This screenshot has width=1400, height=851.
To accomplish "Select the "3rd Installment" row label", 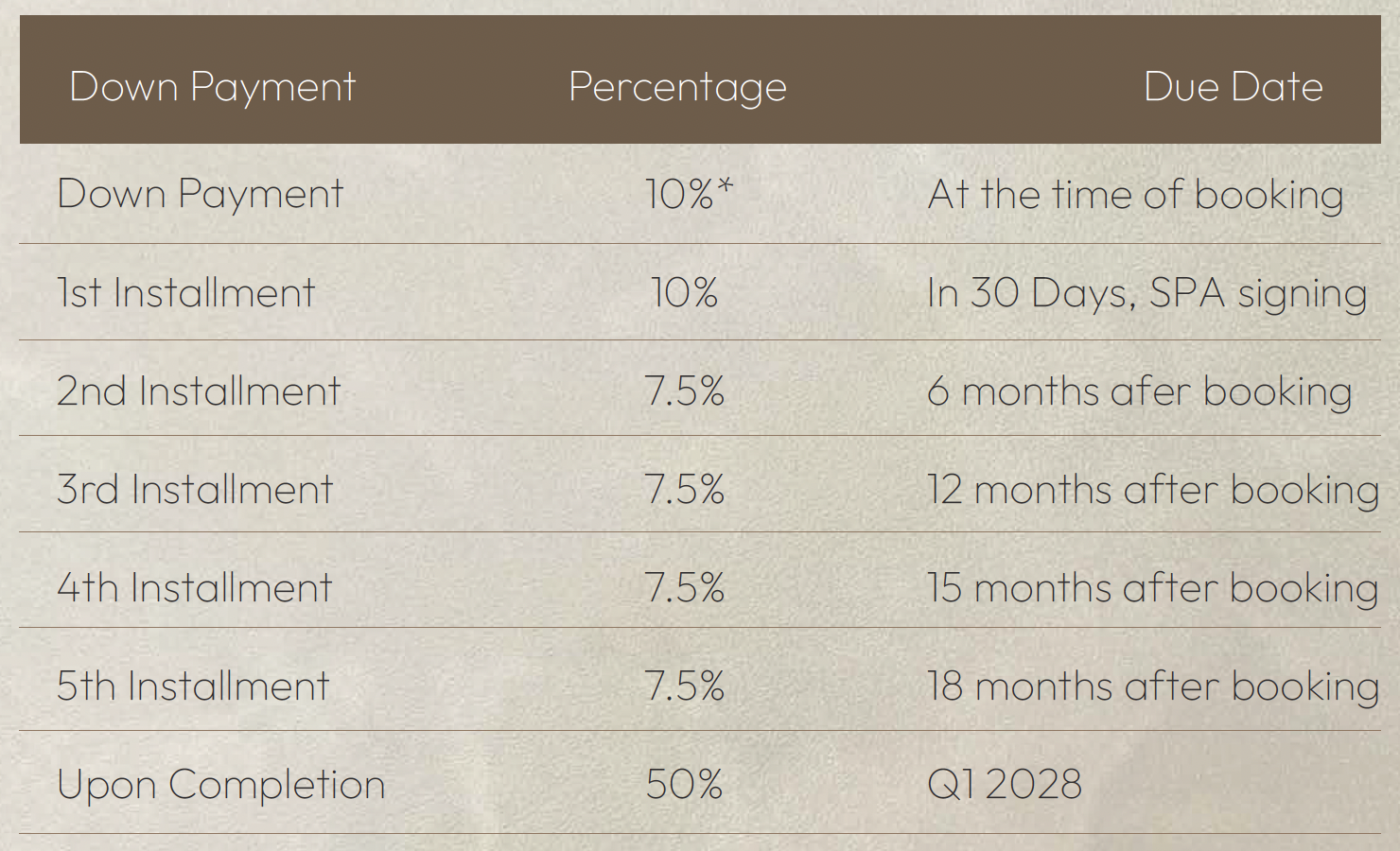I will click(x=194, y=490).
